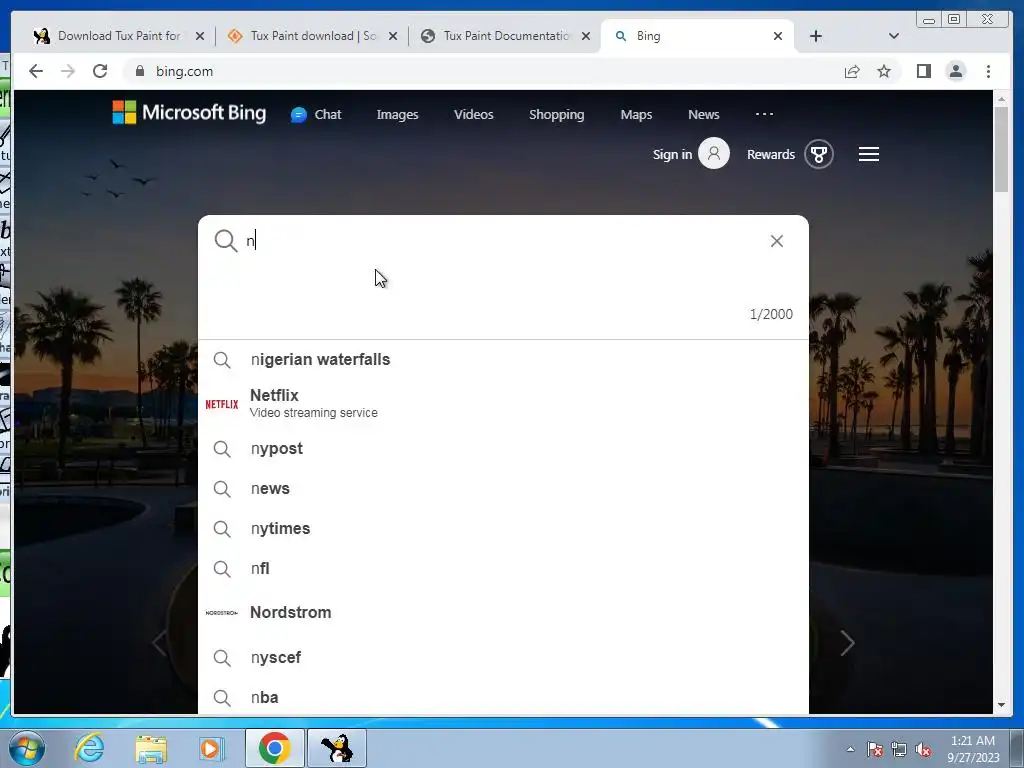Open Bing Videos

pyautogui.click(x=473, y=114)
